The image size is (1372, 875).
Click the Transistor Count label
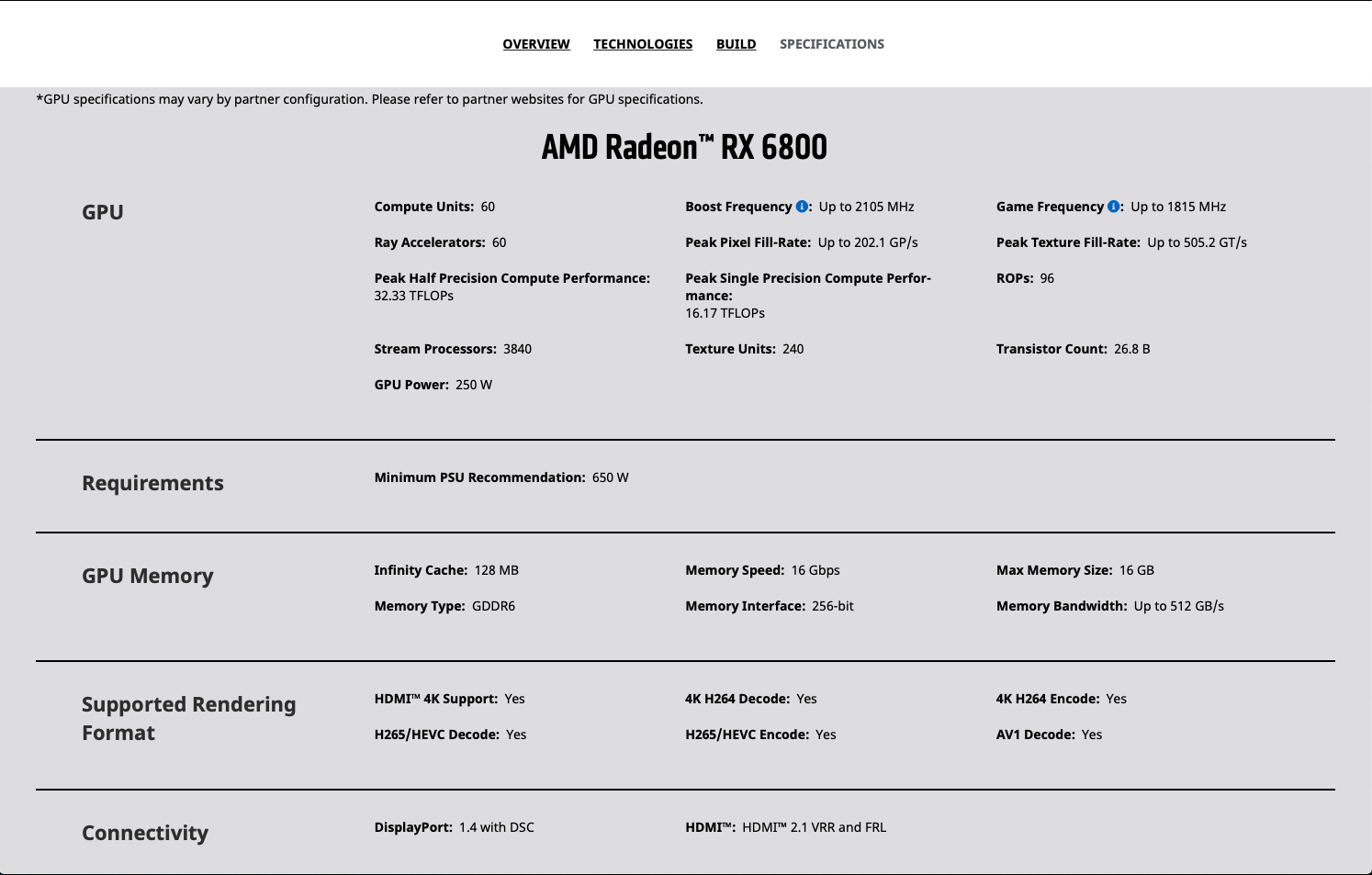point(1051,349)
